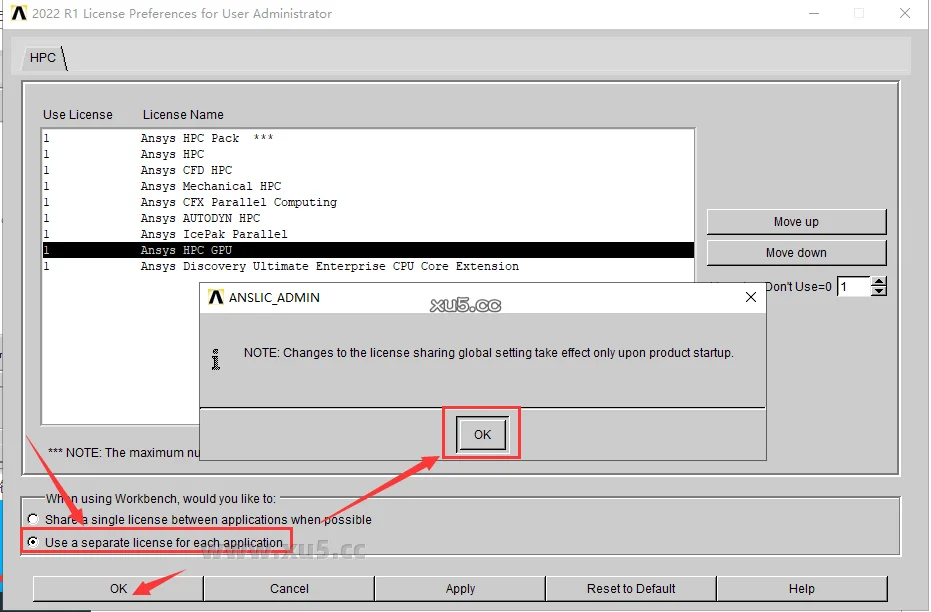Open Help for License Preferences

click(x=801, y=589)
